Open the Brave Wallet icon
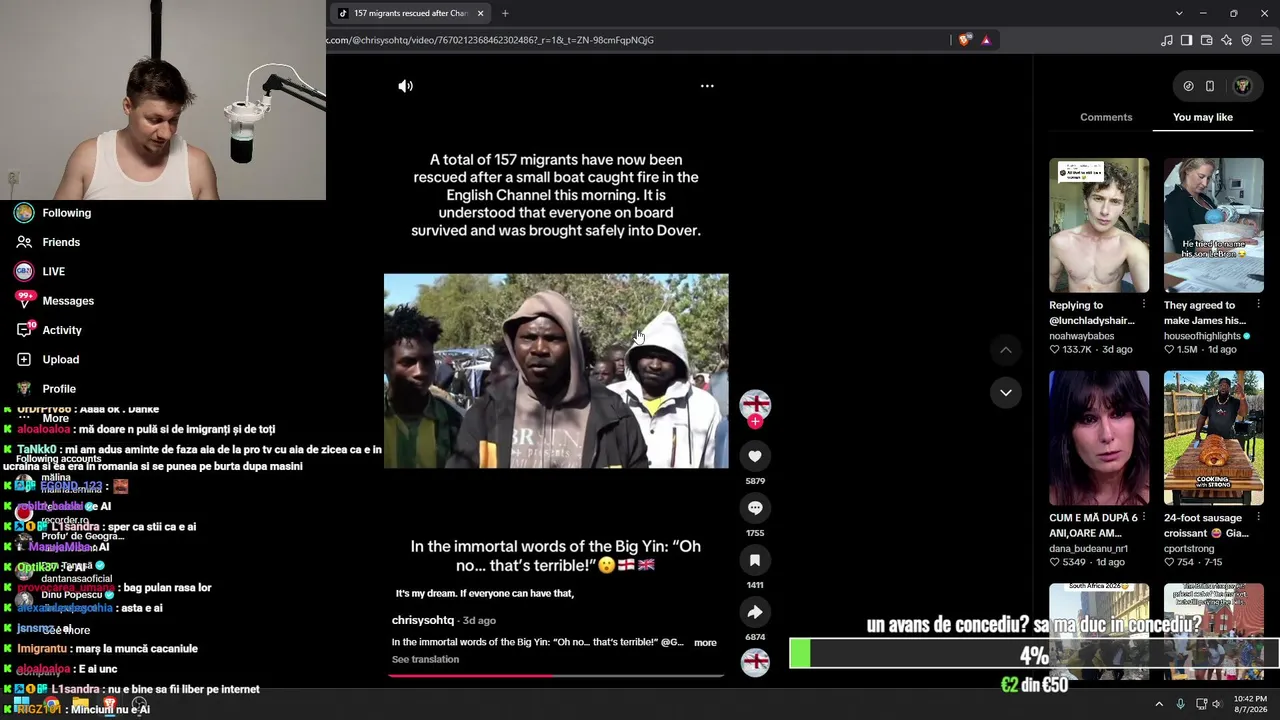This screenshot has height=720, width=1280. click(1207, 40)
